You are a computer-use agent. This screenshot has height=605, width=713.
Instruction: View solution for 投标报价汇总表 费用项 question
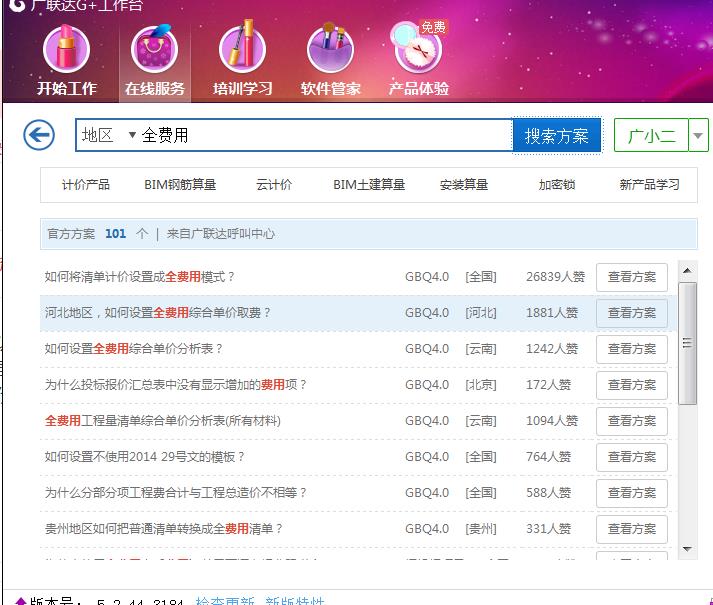[632, 385]
